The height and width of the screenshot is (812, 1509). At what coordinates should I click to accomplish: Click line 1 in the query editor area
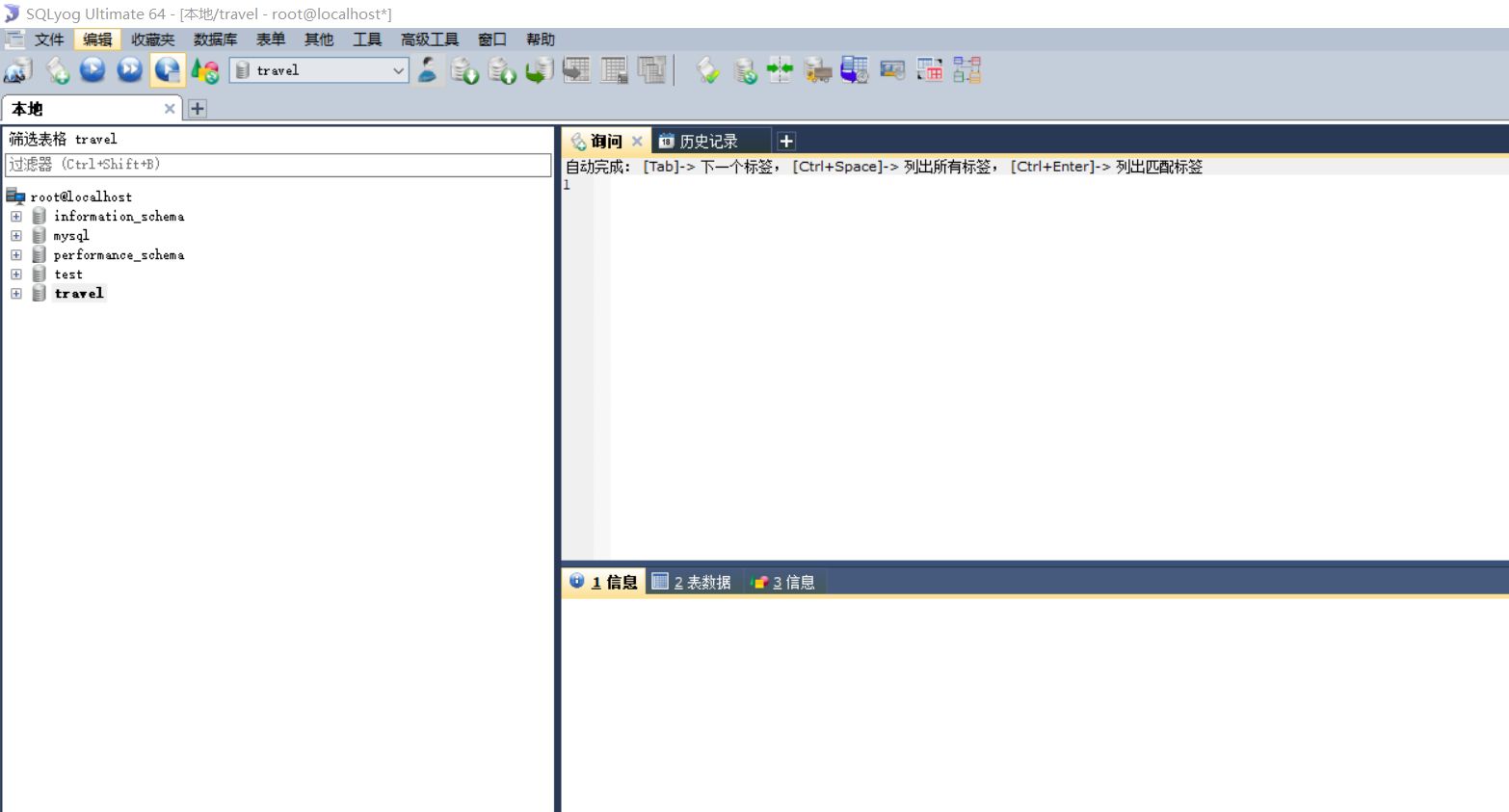(1058, 185)
